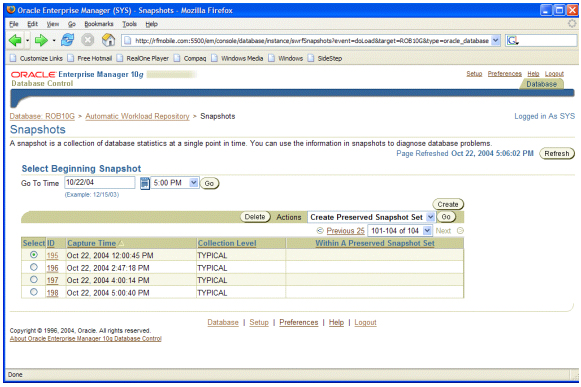This screenshot has height=387, width=581.
Task: Click the Google search engine icon
Action: 512,40
